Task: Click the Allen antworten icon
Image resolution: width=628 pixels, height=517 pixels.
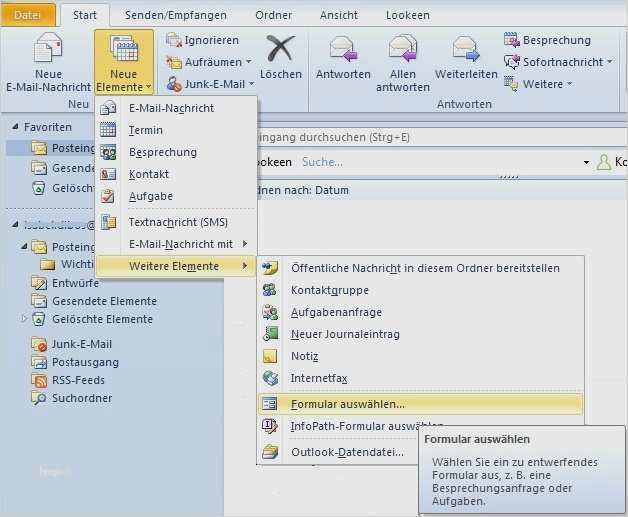Action: [403, 50]
